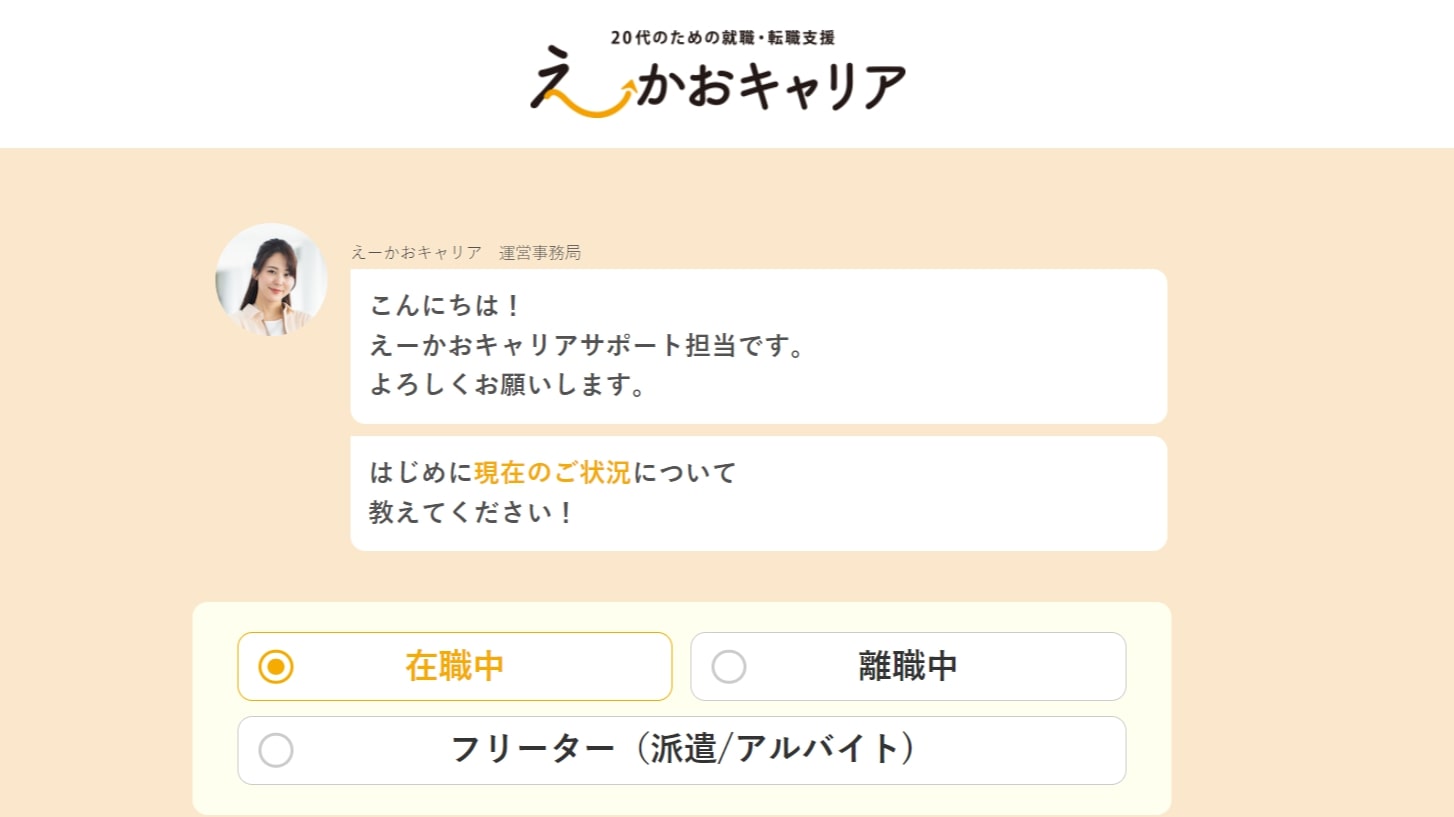Click the 教えてください！ message line

(x=472, y=513)
